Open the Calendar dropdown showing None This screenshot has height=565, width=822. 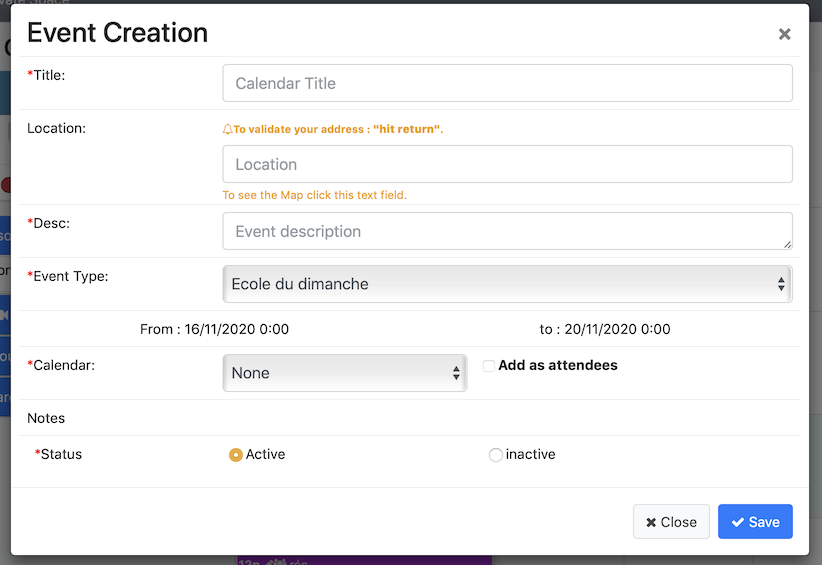[x=344, y=373]
